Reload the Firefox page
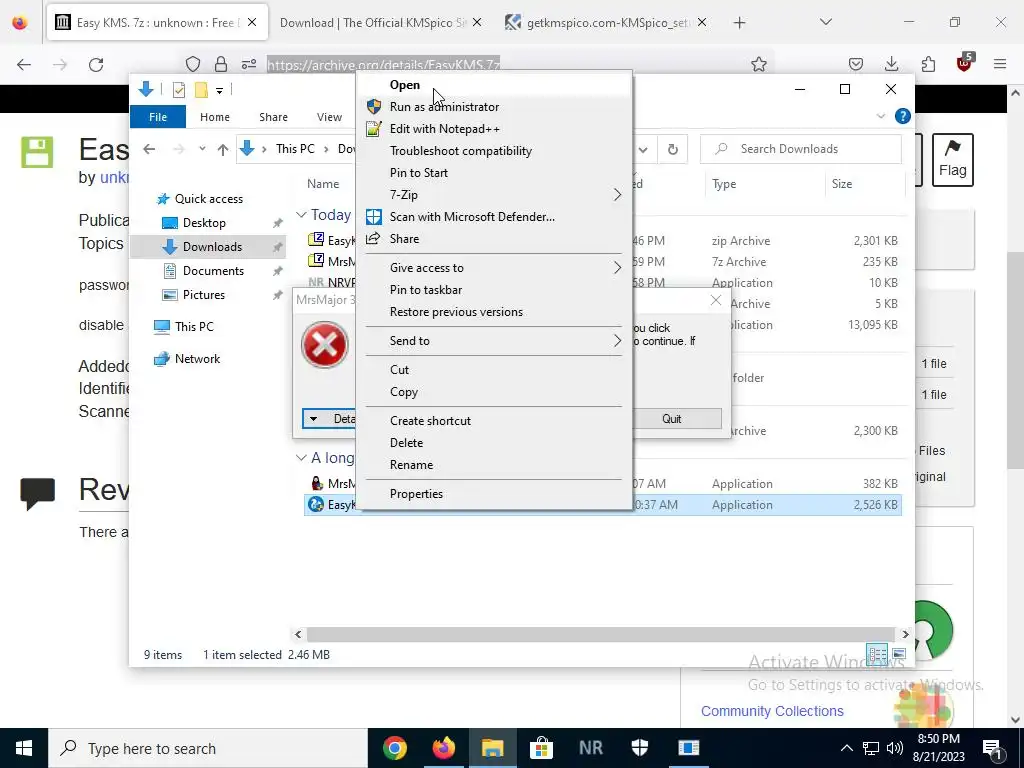 (x=96, y=64)
